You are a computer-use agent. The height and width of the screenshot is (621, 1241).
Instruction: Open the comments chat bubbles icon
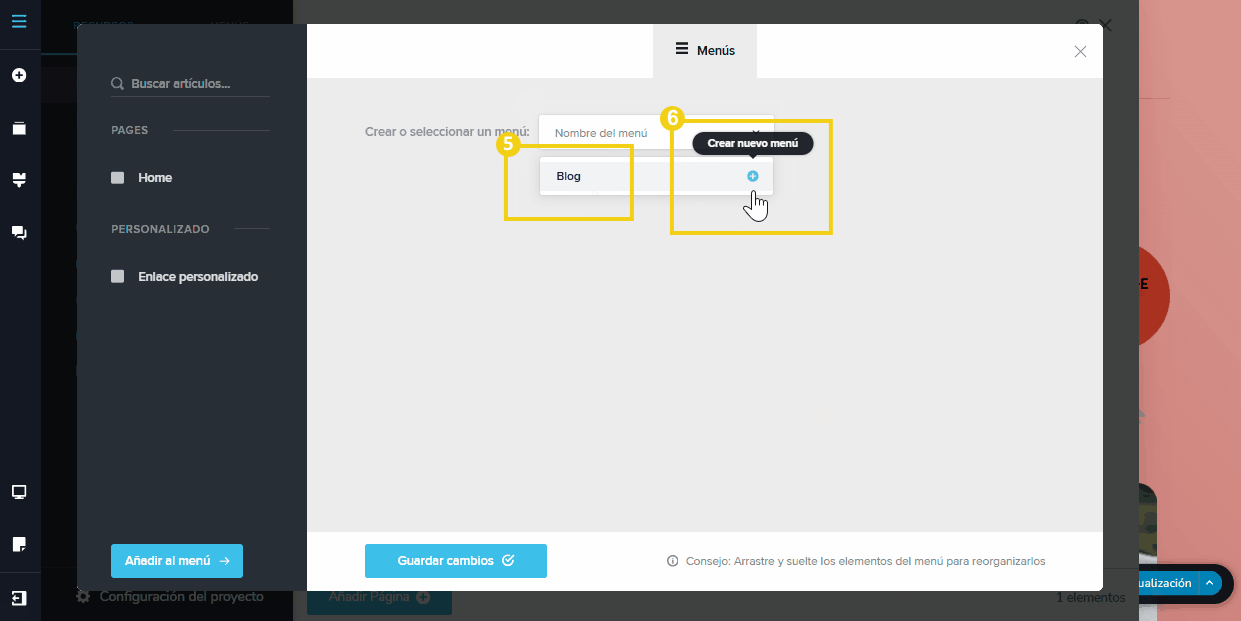[19, 232]
